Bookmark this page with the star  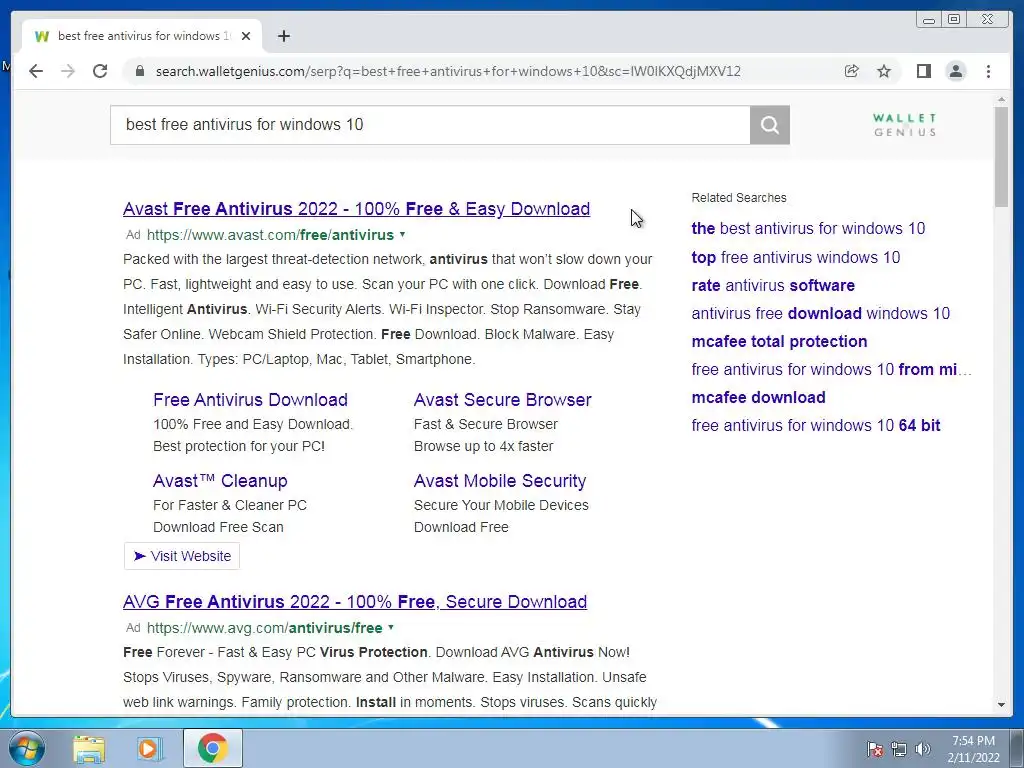(x=884, y=71)
